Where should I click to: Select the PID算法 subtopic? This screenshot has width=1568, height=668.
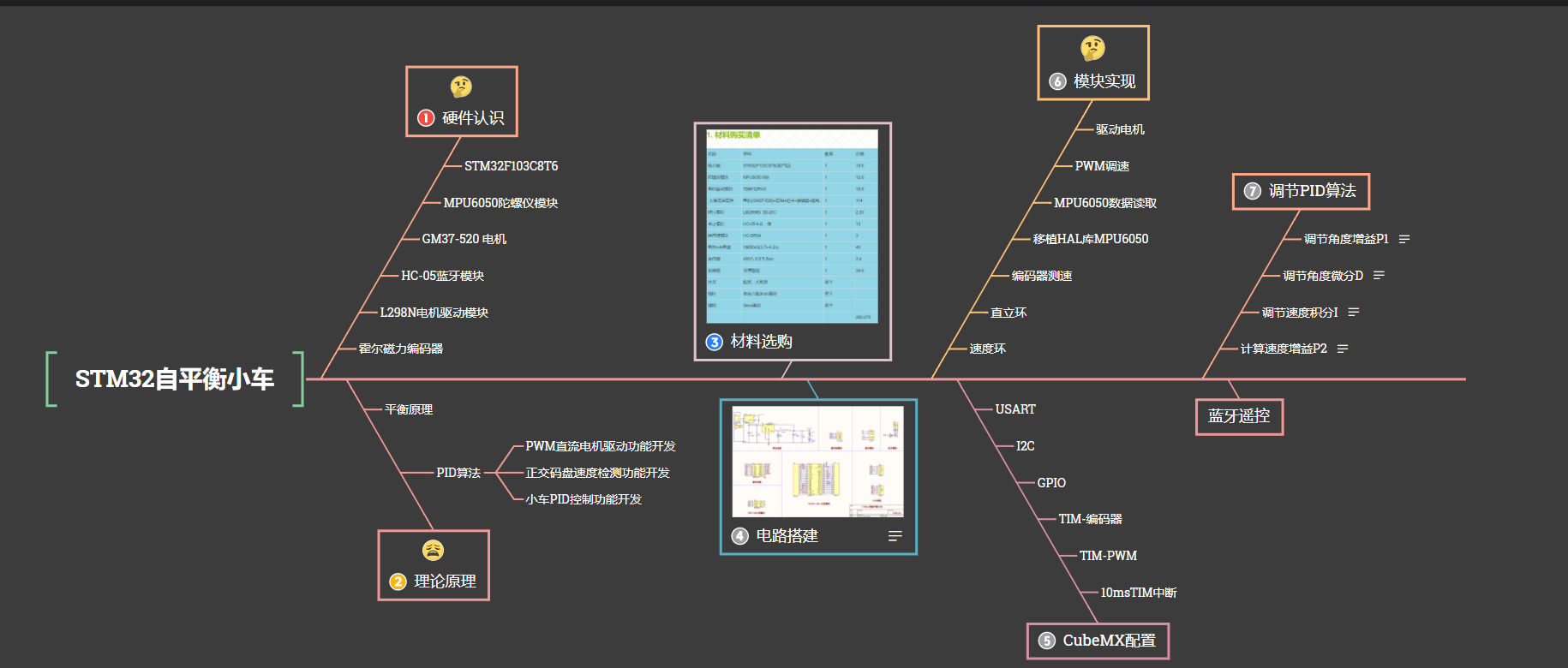pyautogui.click(x=458, y=473)
